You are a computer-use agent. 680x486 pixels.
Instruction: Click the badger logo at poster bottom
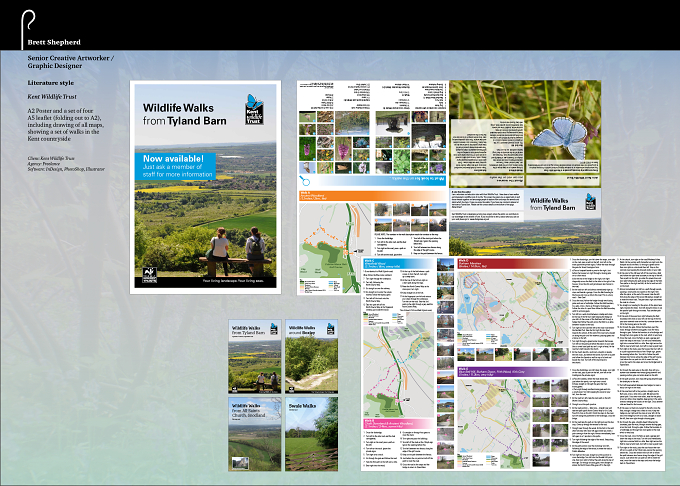150,275
